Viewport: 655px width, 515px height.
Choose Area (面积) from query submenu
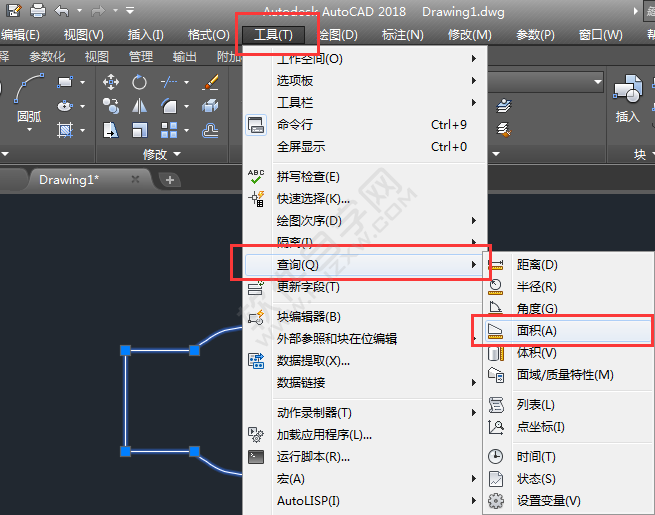tap(569, 331)
